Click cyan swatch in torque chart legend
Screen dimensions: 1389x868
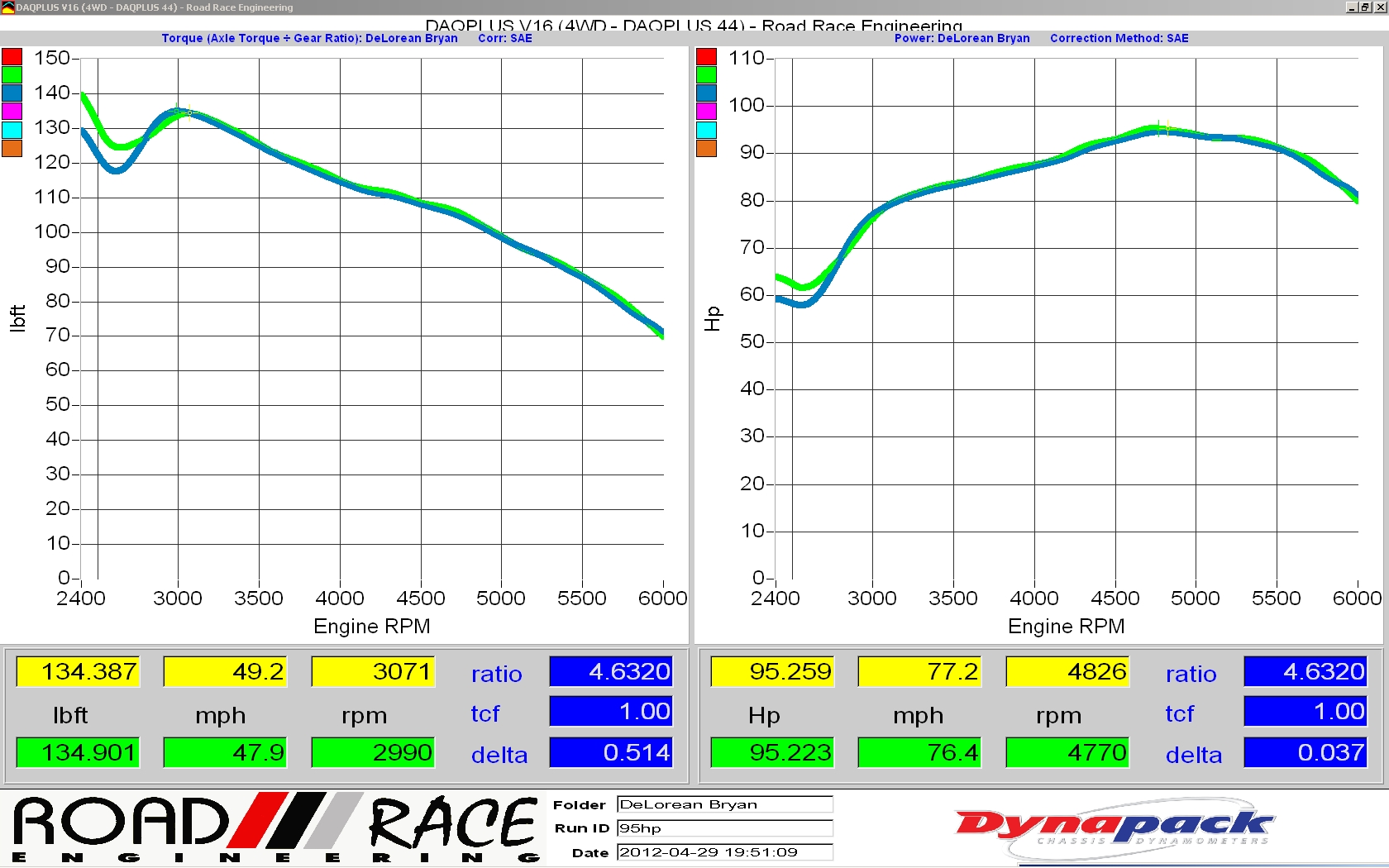(12, 130)
